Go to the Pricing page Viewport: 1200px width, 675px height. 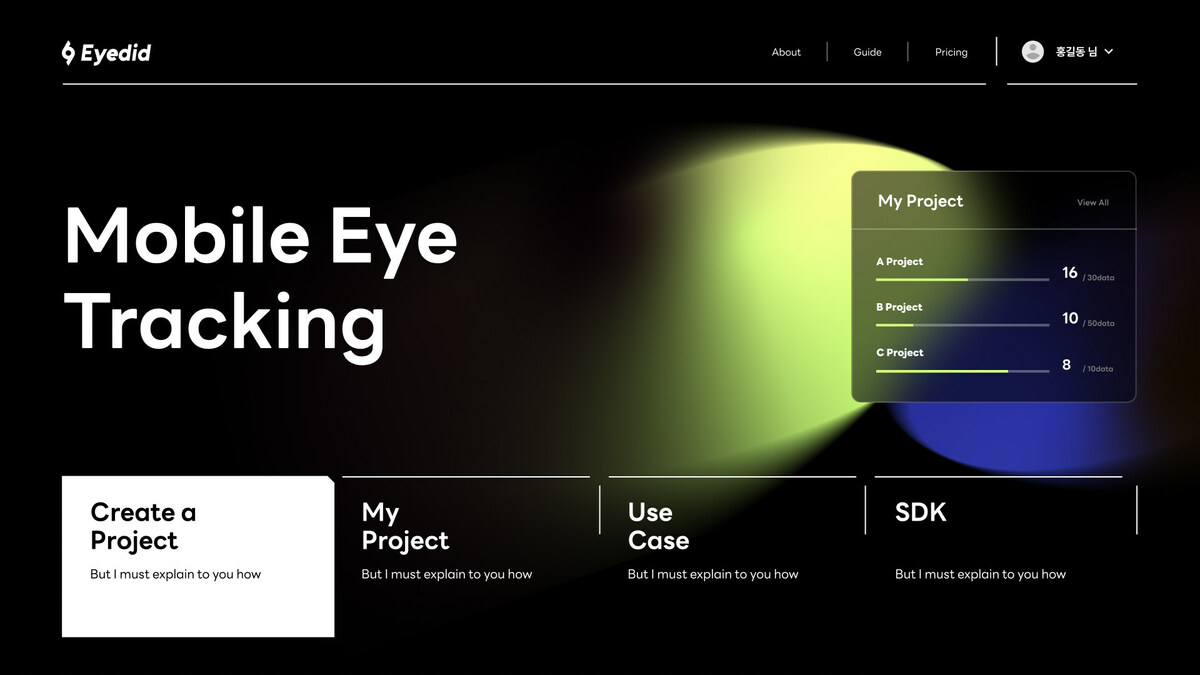951,52
